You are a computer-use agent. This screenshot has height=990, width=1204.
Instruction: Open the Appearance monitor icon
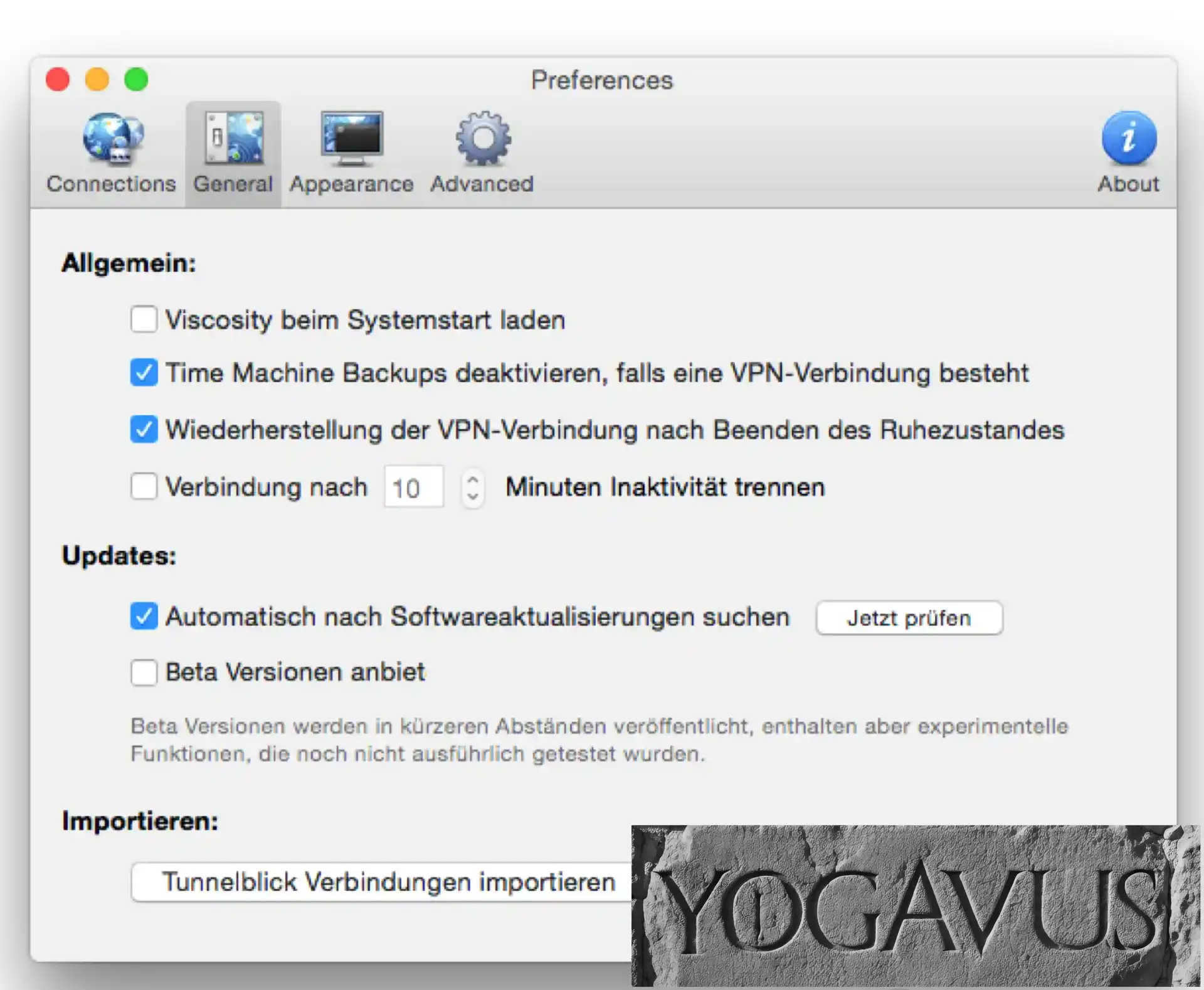click(351, 138)
